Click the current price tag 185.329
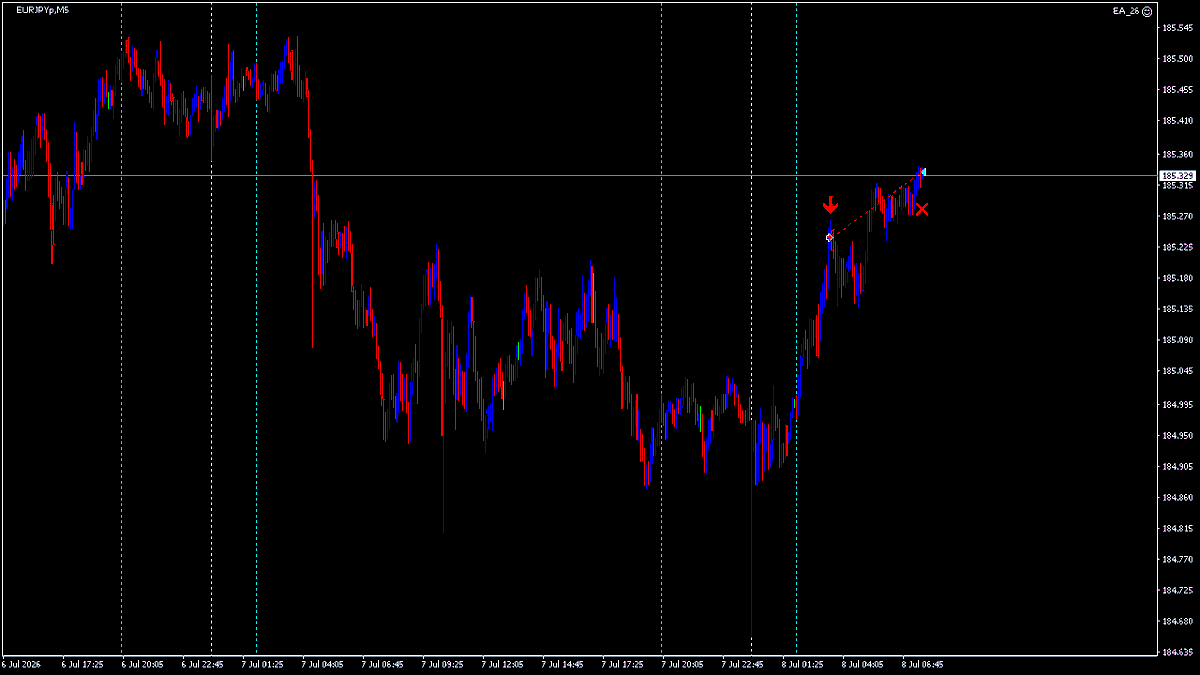The image size is (1200, 675). (1178, 176)
